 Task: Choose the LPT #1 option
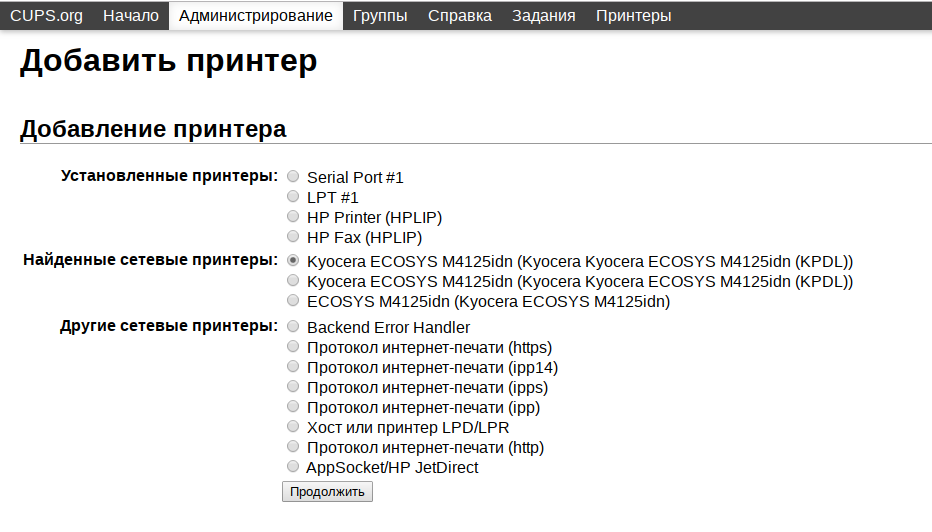point(293,196)
